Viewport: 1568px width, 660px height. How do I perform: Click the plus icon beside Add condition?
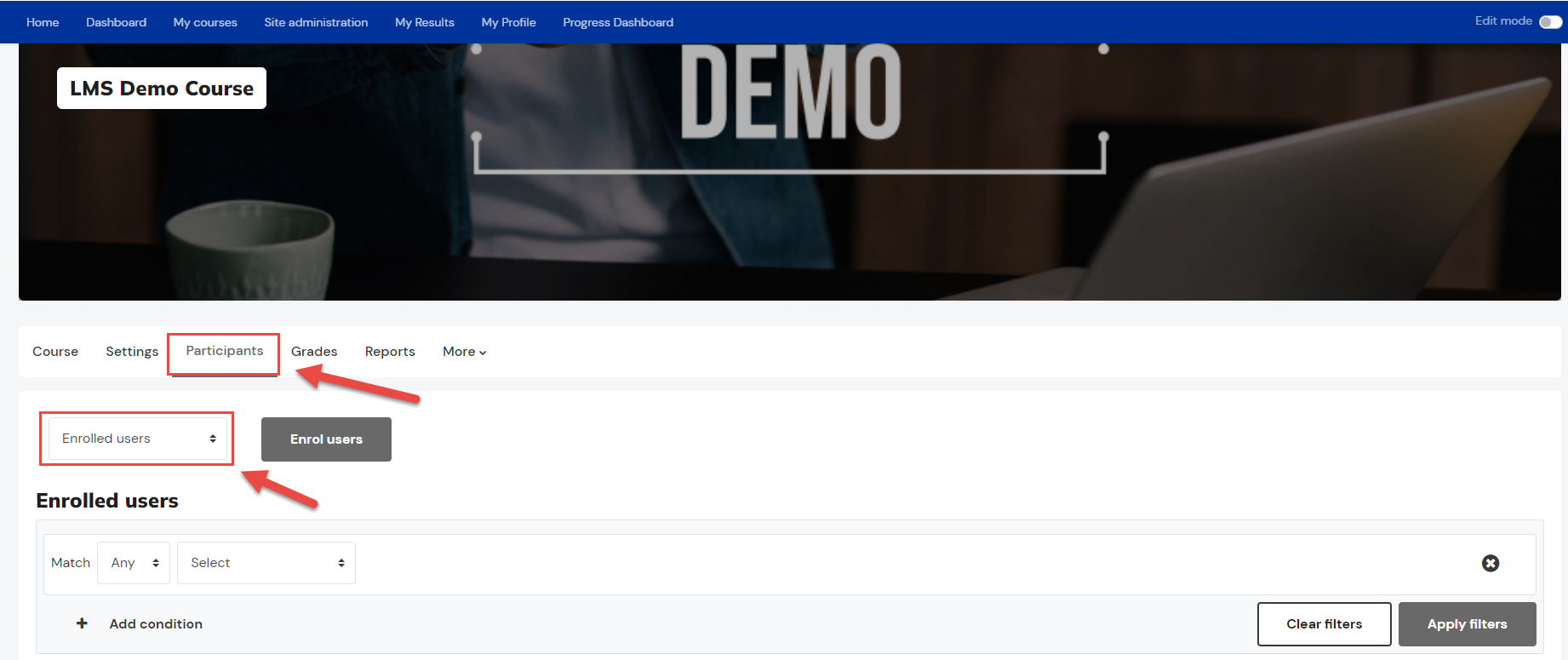click(x=82, y=623)
